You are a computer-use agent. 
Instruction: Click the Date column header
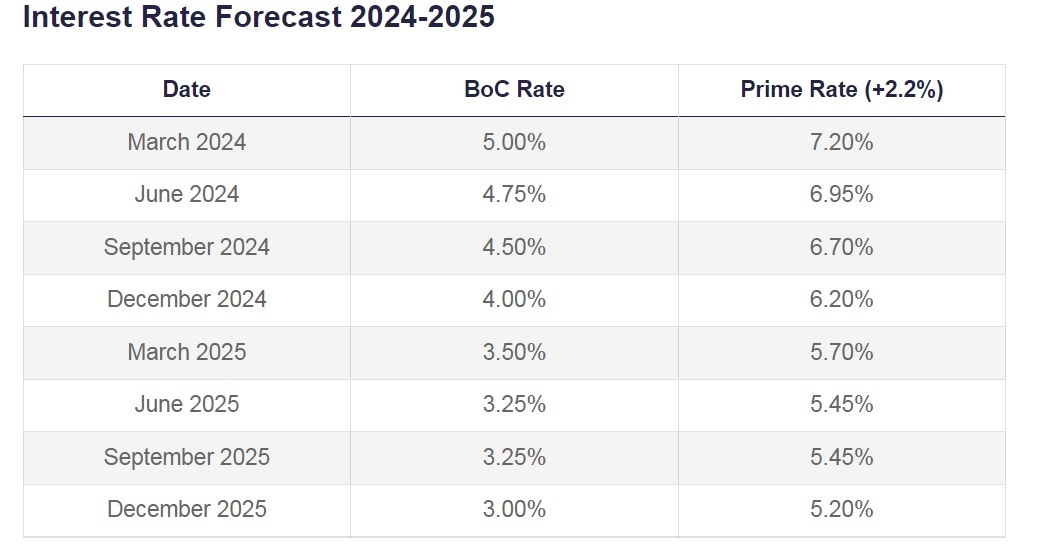(187, 89)
